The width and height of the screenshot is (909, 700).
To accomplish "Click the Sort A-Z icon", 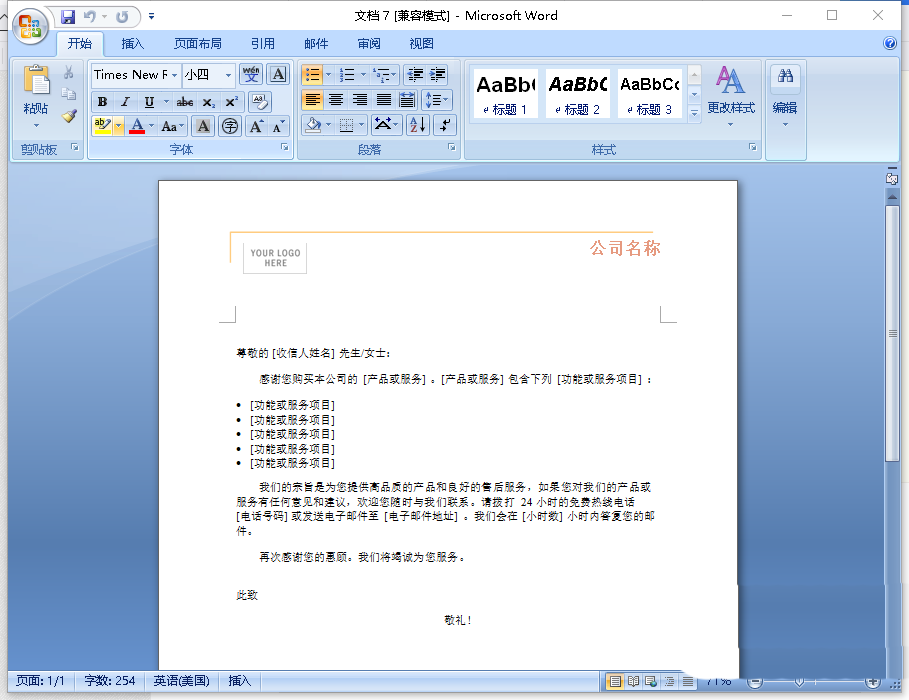I will click(x=417, y=125).
